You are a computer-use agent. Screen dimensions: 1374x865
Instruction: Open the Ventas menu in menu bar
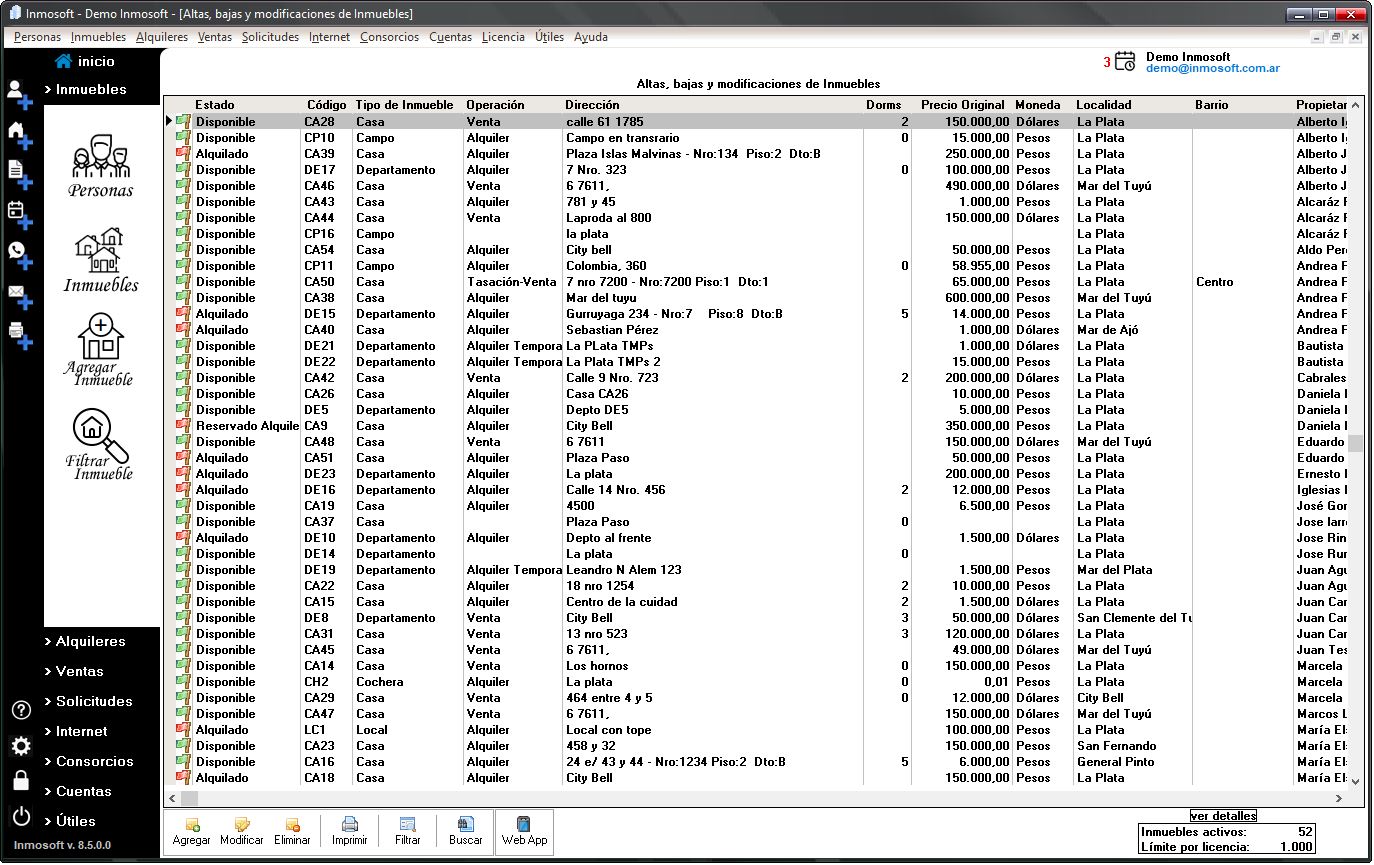(x=215, y=37)
